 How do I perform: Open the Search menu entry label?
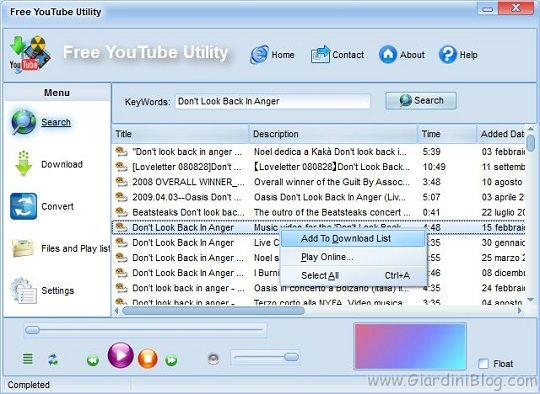tap(56, 122)
